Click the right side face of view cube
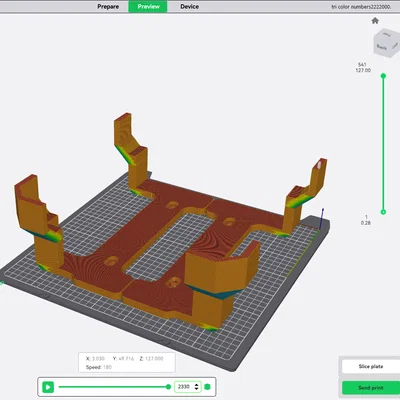 (395, 46)
